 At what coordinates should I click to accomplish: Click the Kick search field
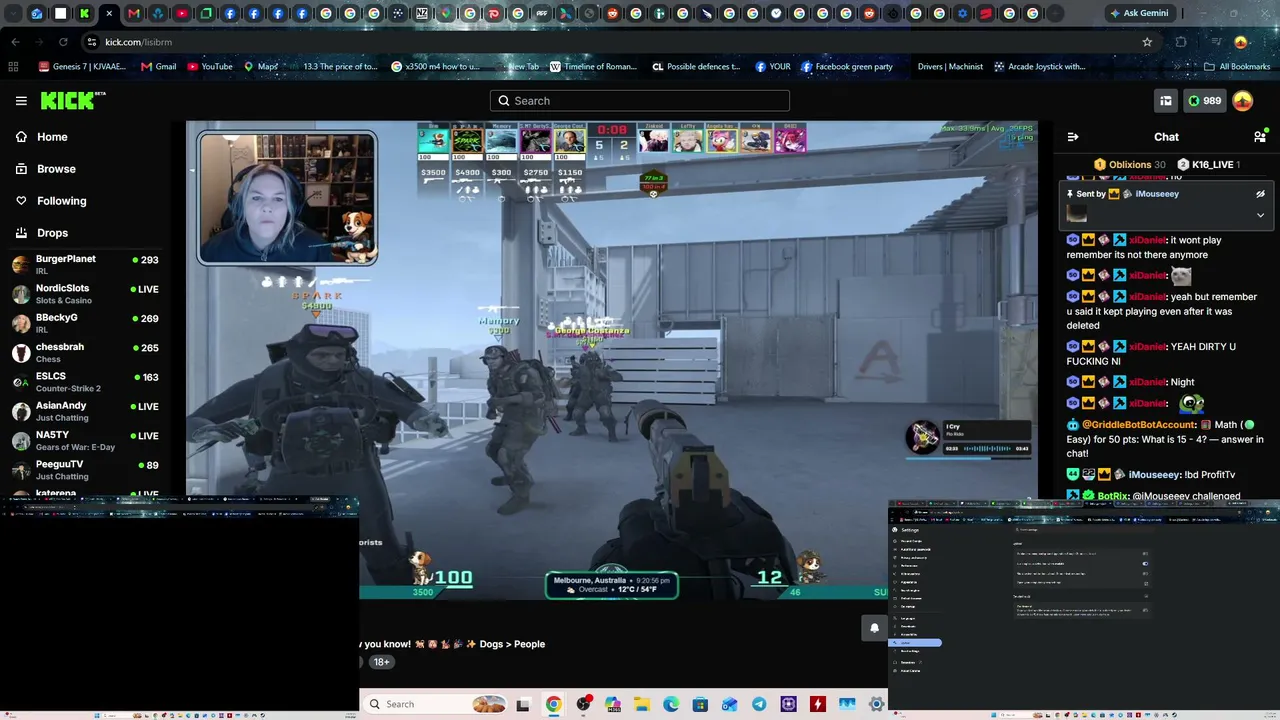pos(640,101)
